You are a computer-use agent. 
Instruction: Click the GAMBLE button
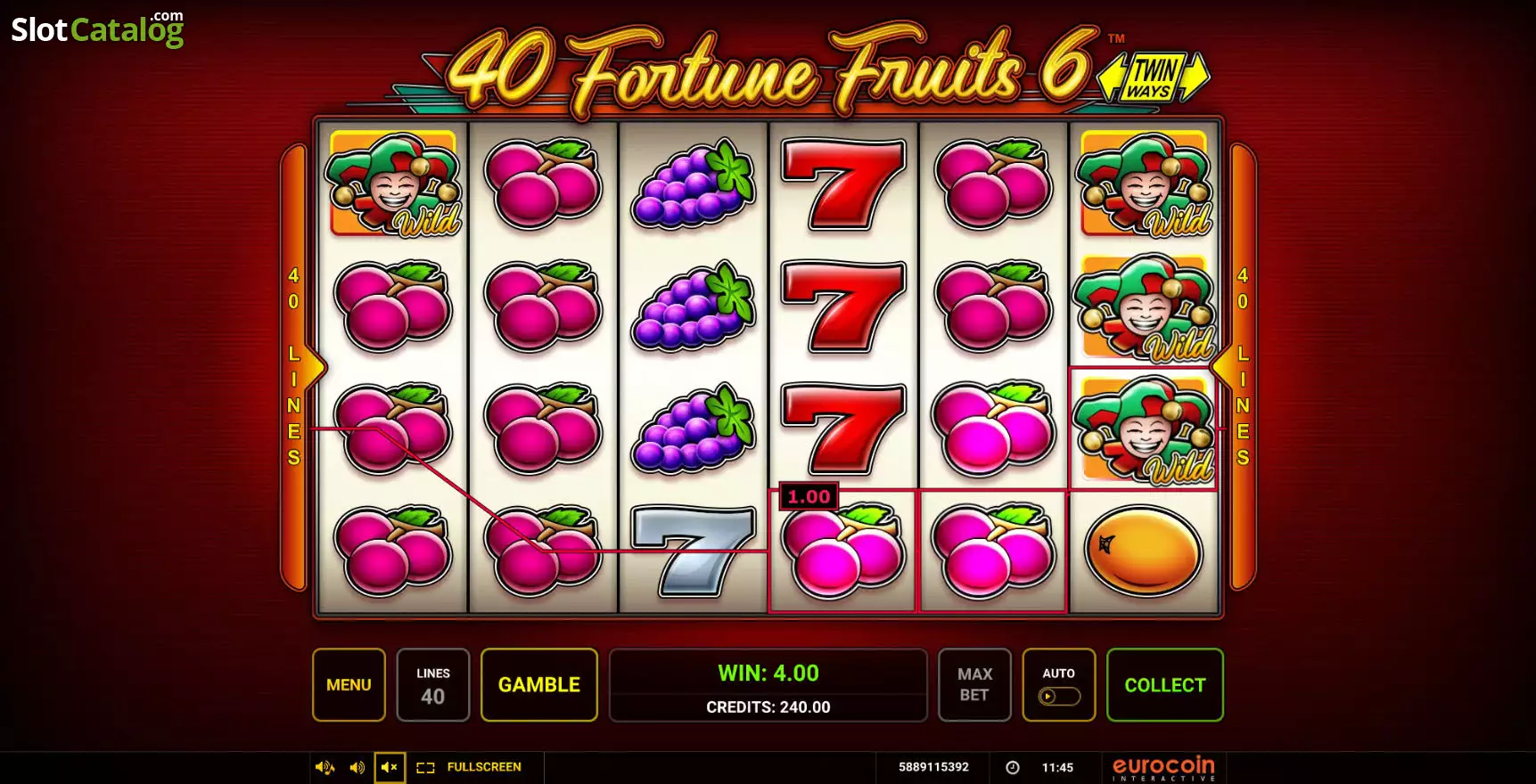coord(539,684)
